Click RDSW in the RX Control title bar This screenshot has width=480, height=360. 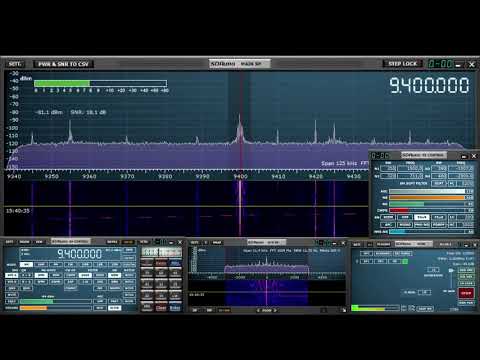25,242
